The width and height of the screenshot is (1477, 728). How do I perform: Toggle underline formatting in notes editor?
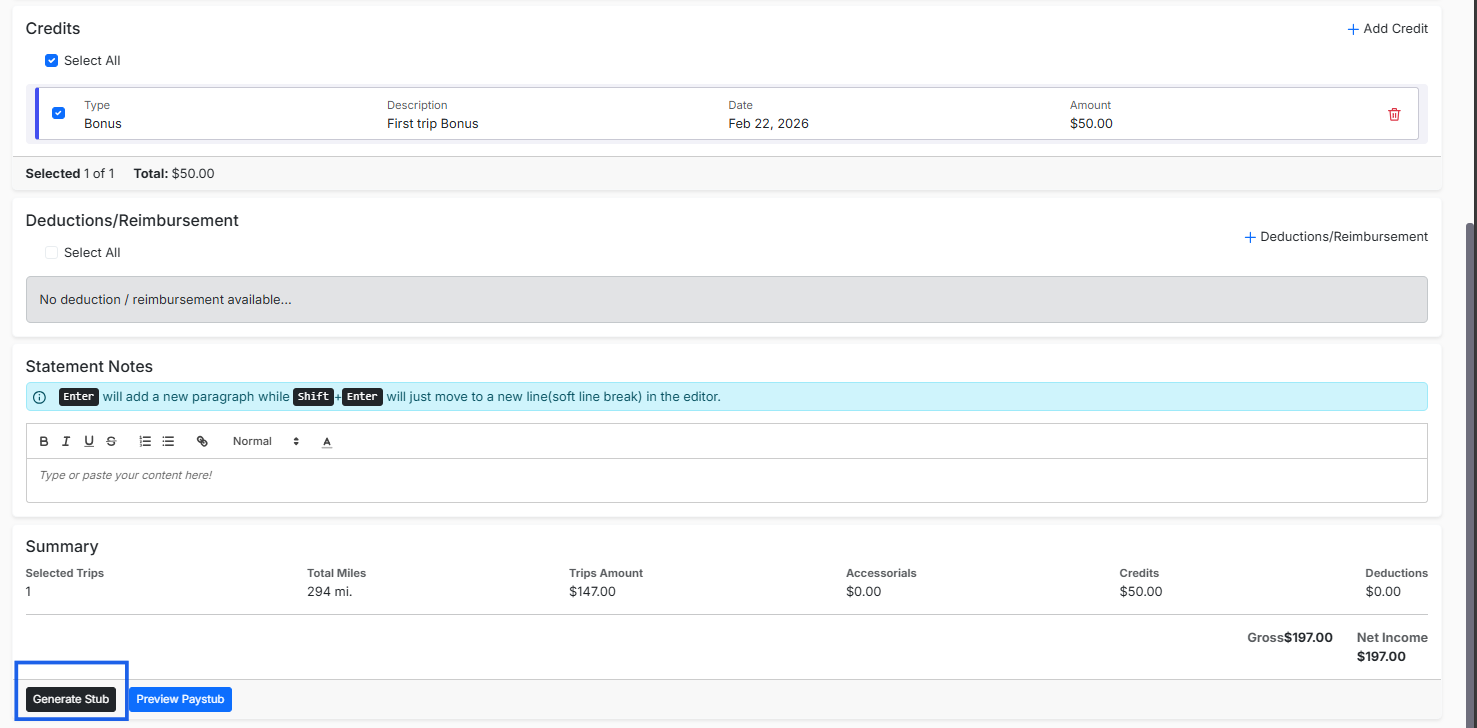(89, 441)
